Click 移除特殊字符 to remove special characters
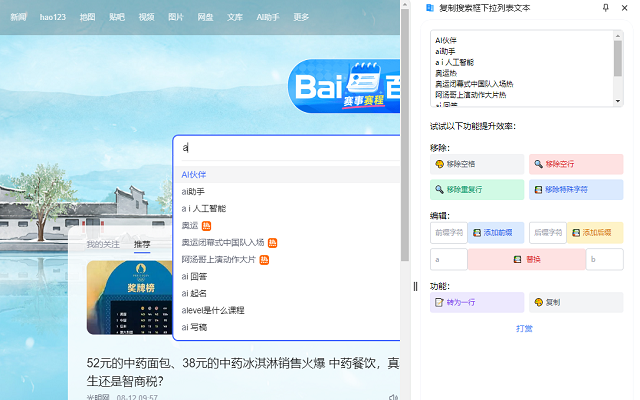 [576, 189]
